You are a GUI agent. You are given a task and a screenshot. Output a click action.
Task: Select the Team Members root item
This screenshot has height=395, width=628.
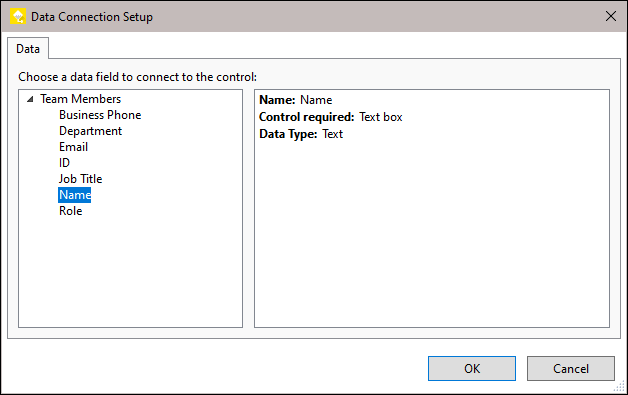[81, 99]
